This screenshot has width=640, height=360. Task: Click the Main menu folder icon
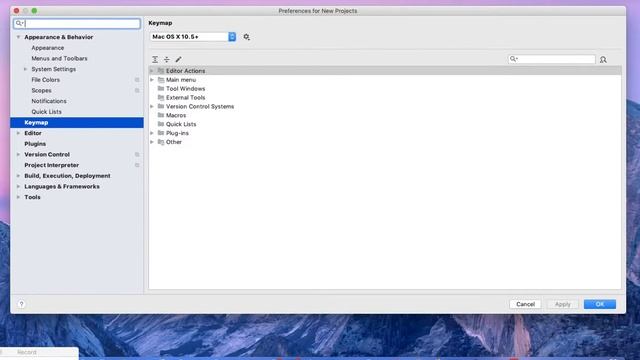[161, 80]
